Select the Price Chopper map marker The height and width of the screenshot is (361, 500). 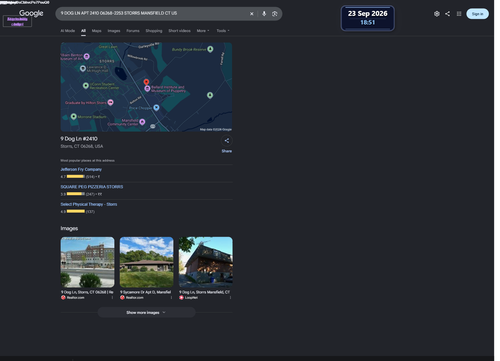coord(156,107)
